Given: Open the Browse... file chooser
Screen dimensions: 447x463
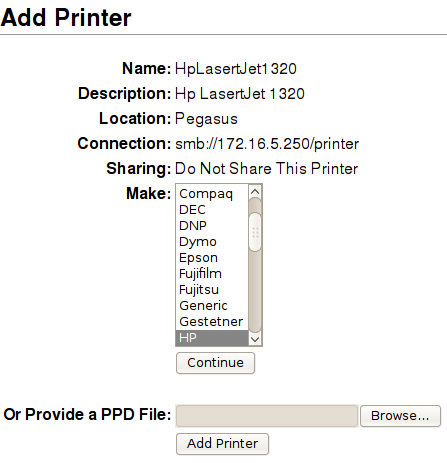Looking at the screenshot, I should 400,416.
